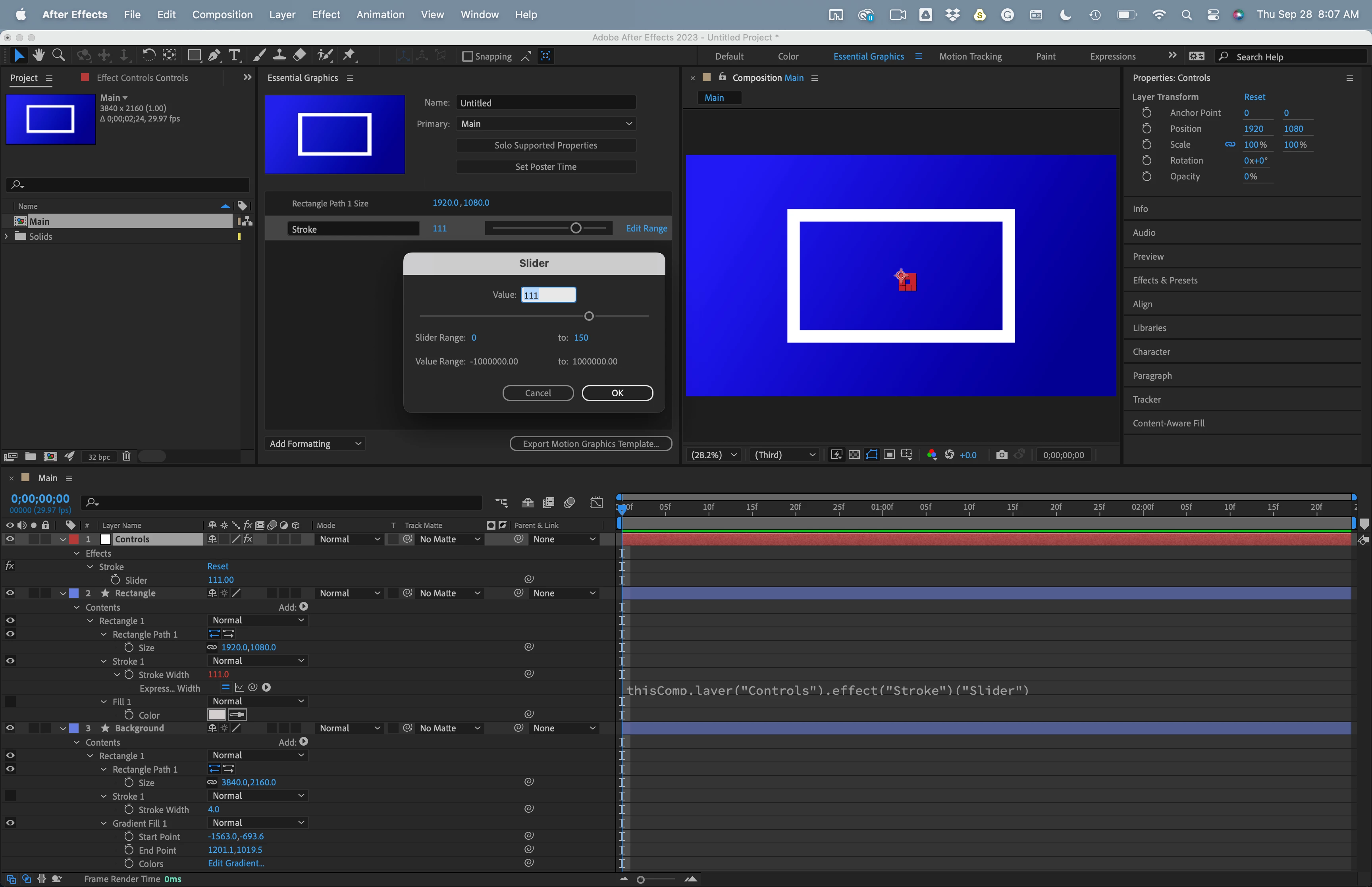Choose the Puppet Pin tool
The width and height of the screenshot is (1372, 887).
coord(349,55)
